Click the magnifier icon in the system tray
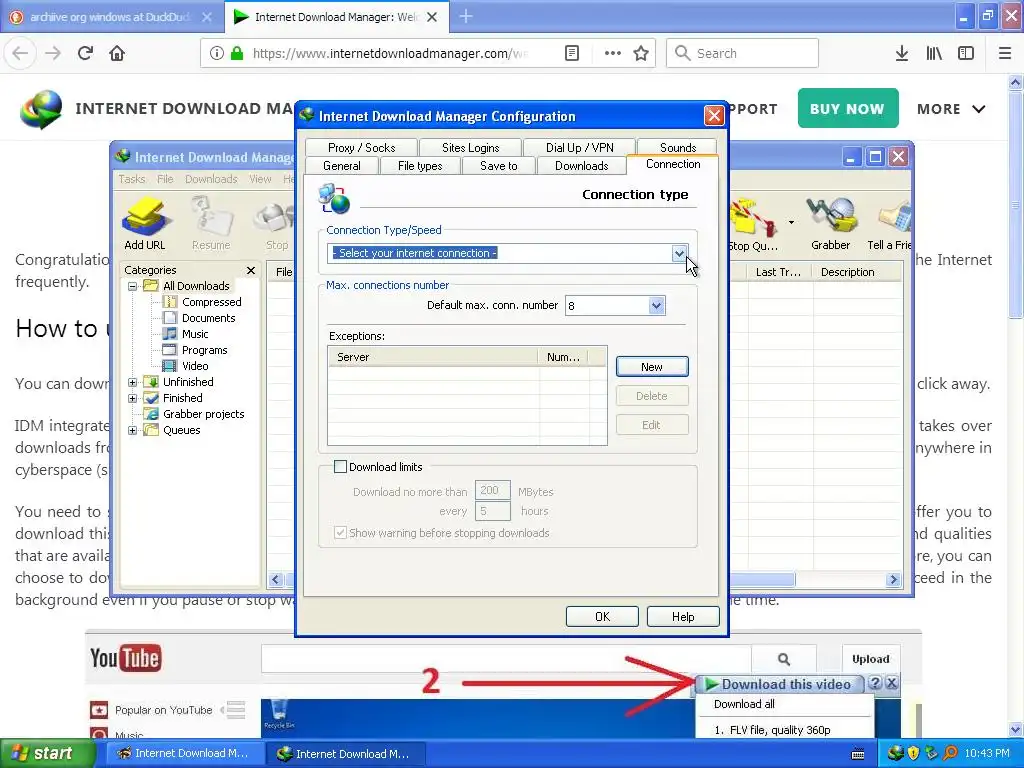1024x768 pixels. click(x=950, y=753)
